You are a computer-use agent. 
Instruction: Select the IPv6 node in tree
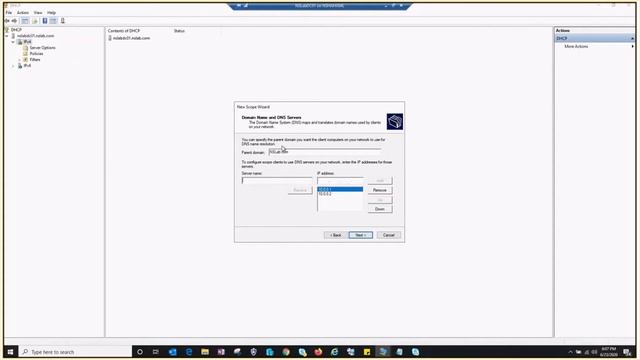pos(27,65)
